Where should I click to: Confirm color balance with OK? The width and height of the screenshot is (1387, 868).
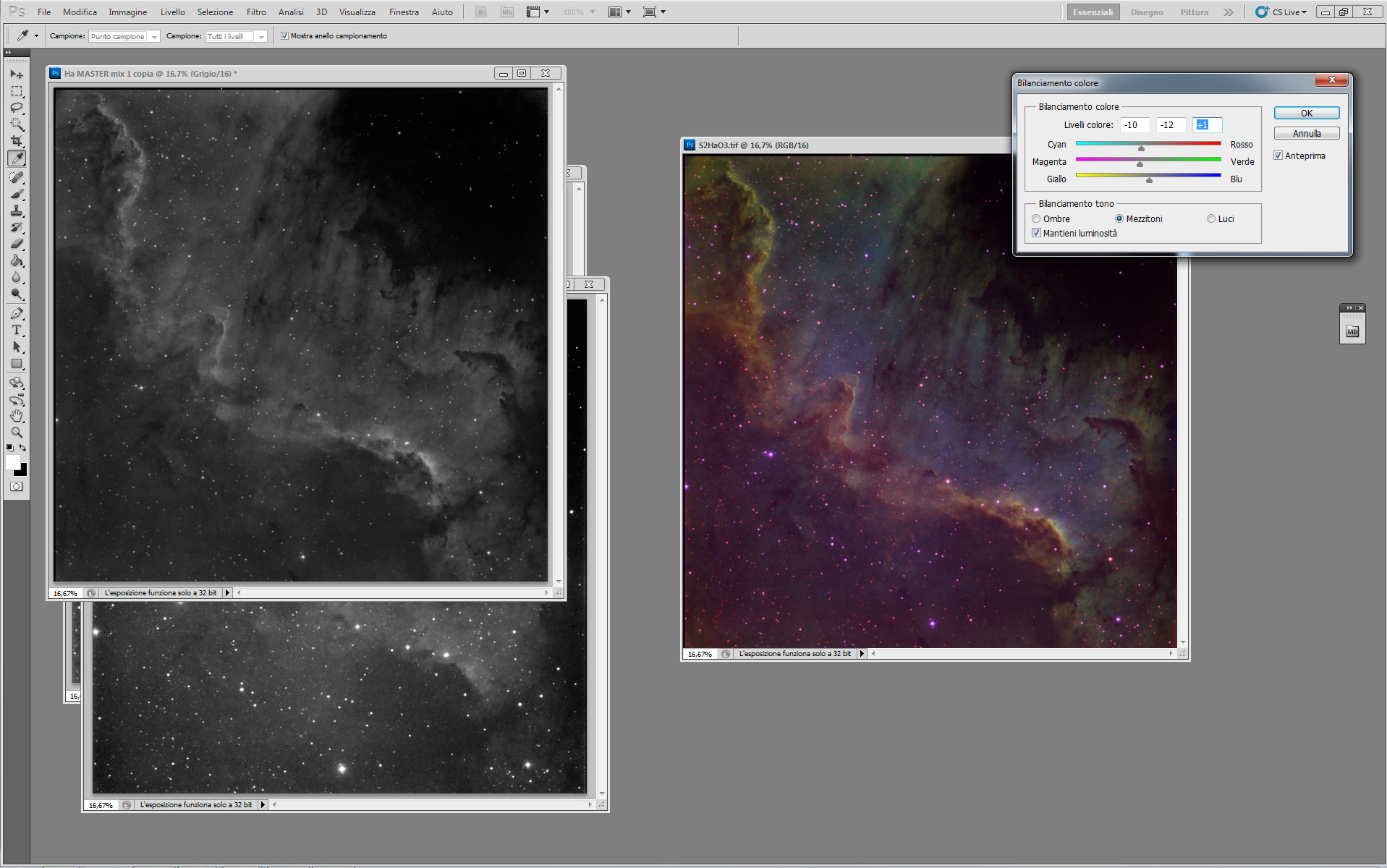(1306, 113)
